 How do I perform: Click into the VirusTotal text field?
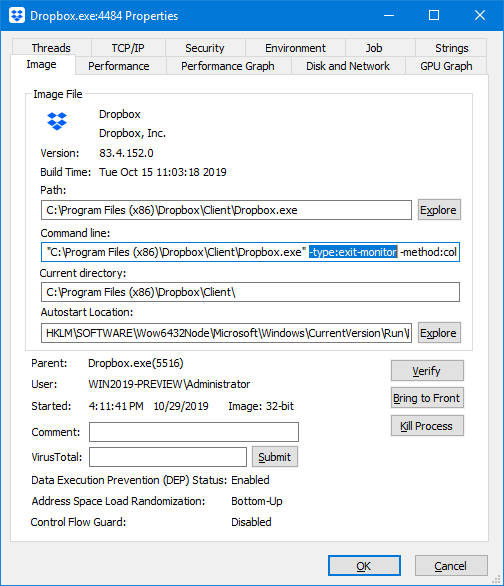(168, 457)
